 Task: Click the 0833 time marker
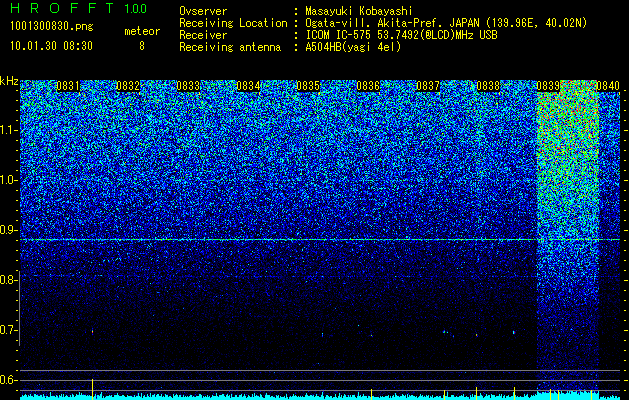(188, 86)
